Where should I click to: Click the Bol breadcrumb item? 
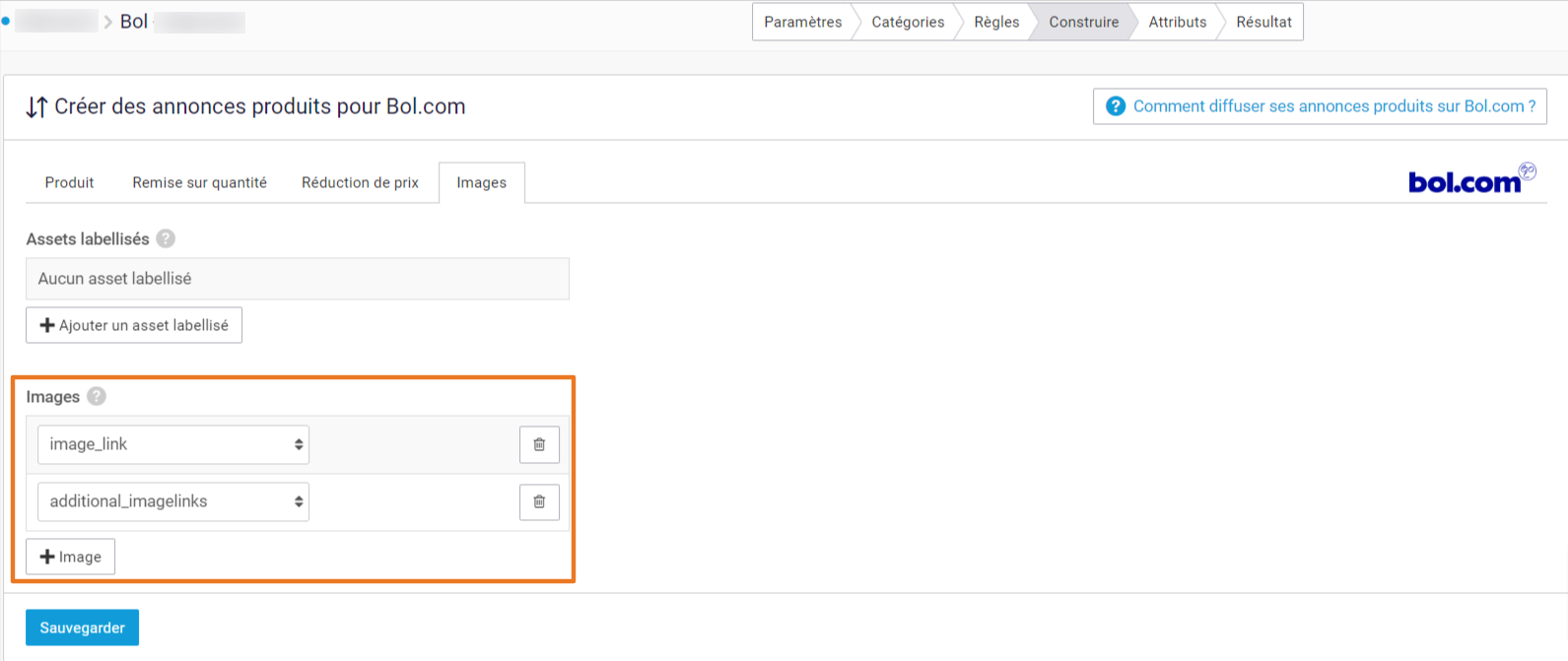134,22
